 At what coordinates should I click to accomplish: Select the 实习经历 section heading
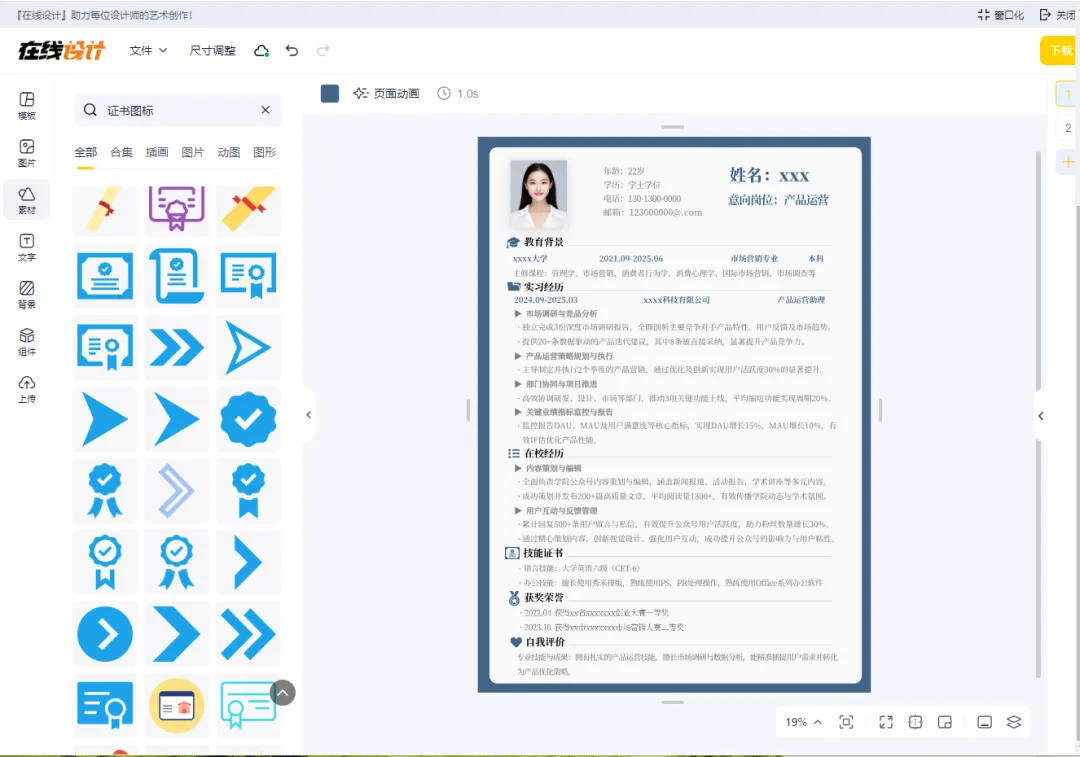(544, 287)
